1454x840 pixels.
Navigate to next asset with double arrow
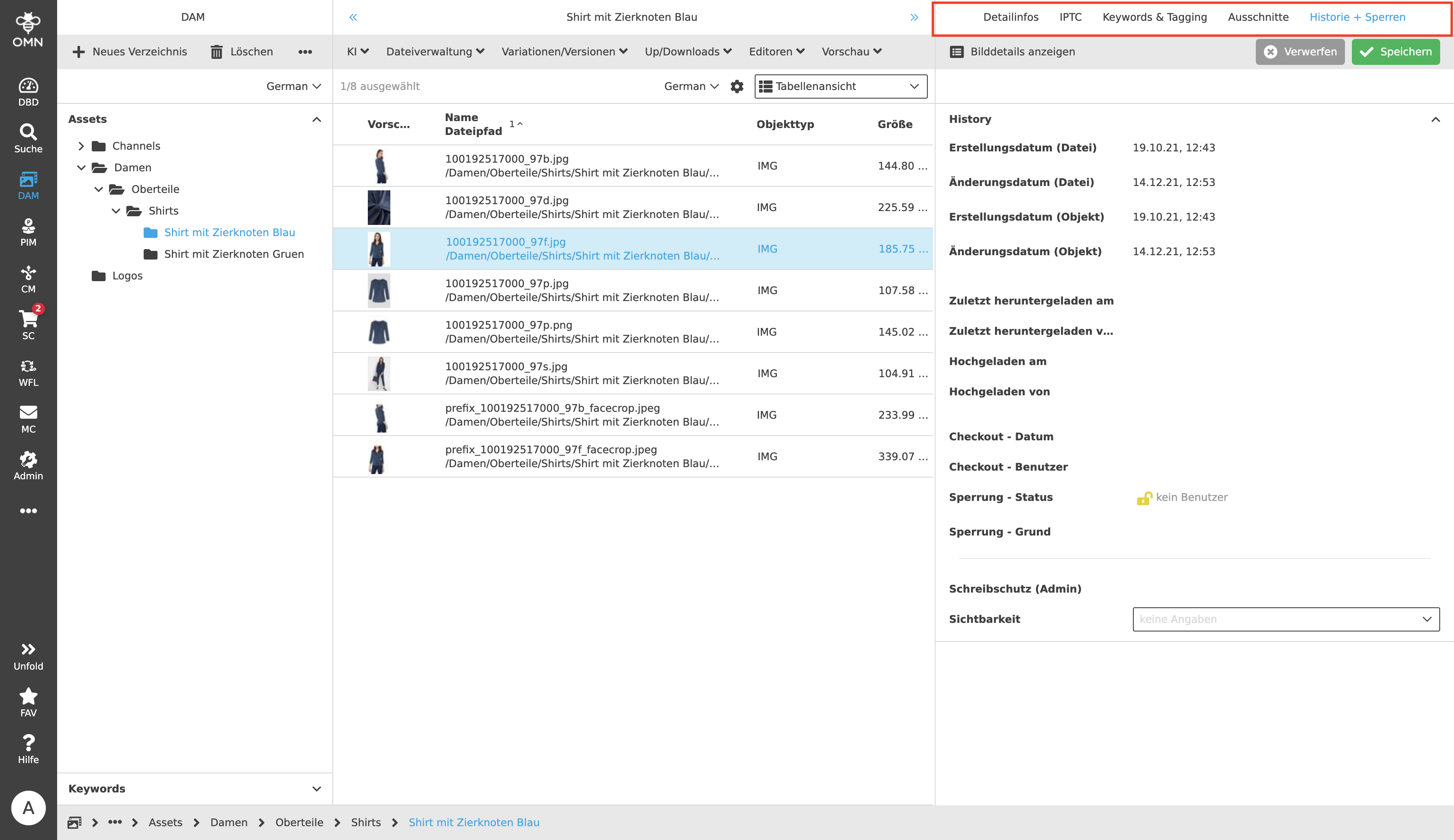914,17
